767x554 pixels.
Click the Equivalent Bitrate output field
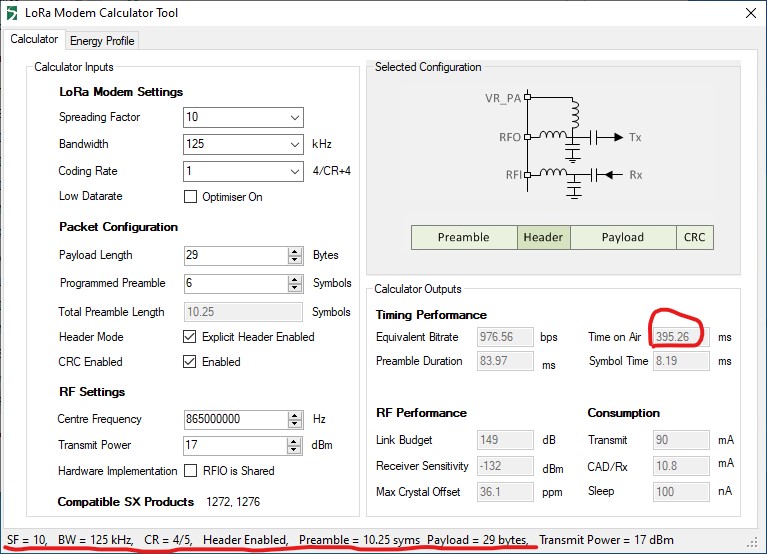(x=505, y=337)
